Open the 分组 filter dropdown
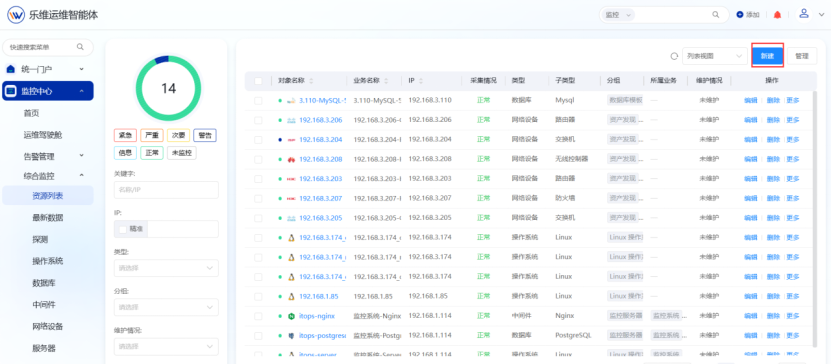 pos(166,307)
